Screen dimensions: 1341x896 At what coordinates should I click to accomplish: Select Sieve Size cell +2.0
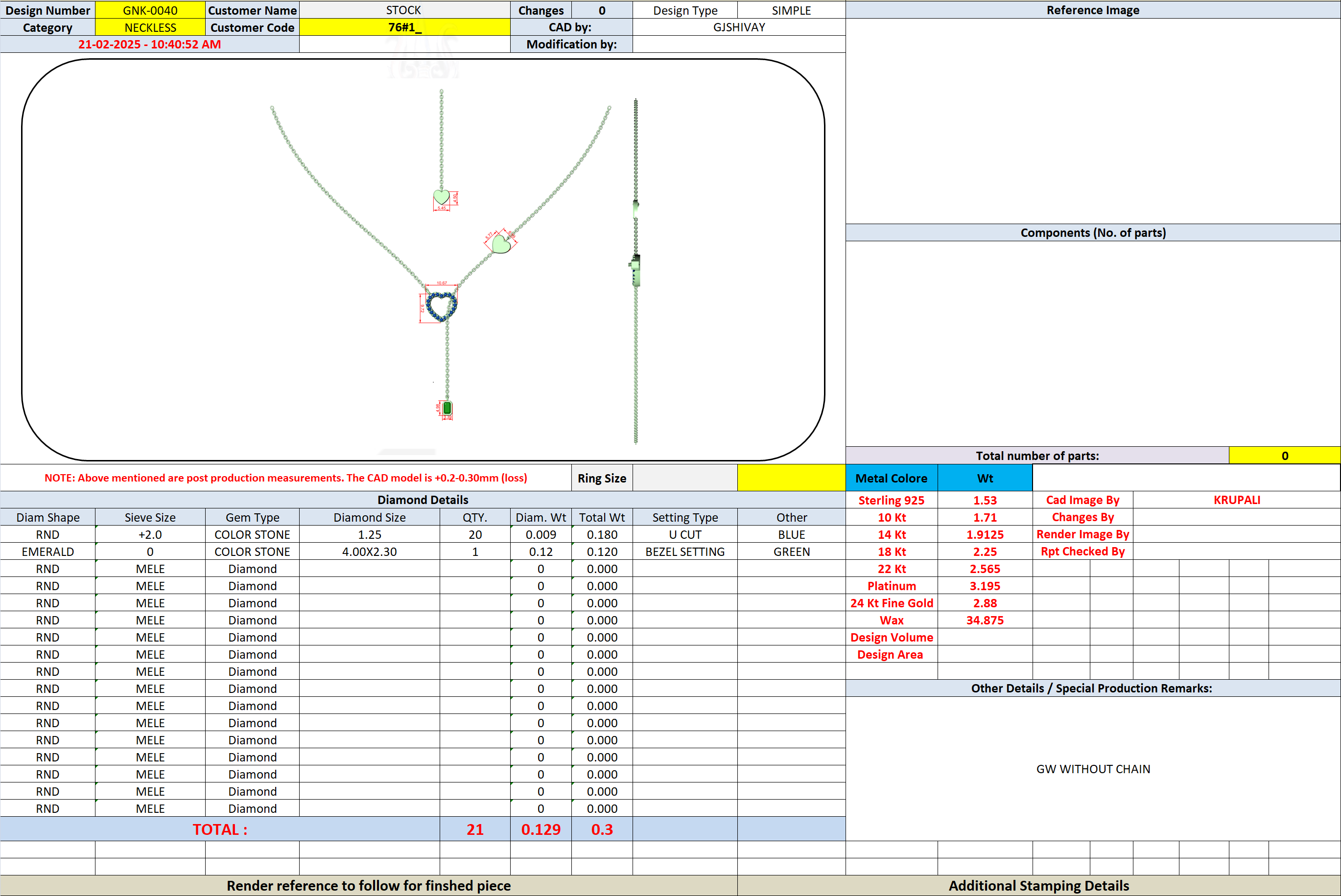pos(150,534)
